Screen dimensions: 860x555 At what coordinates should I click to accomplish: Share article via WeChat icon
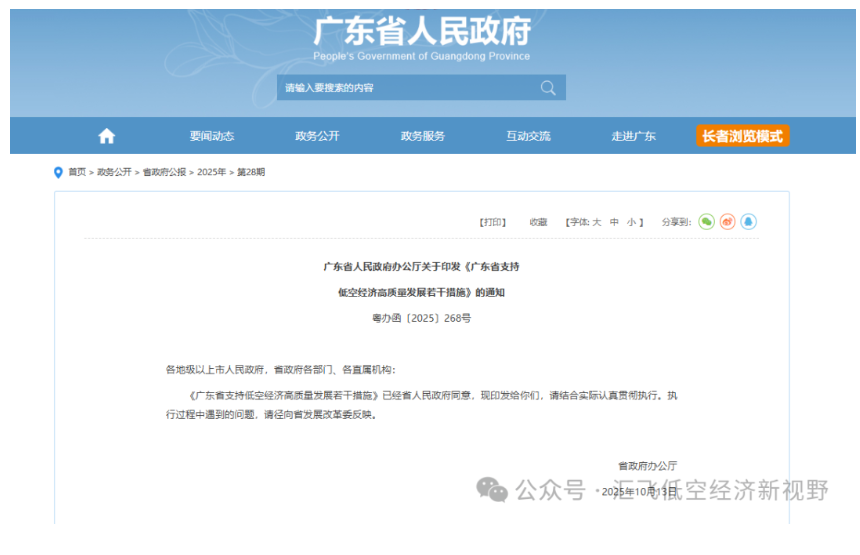point(706,222)
